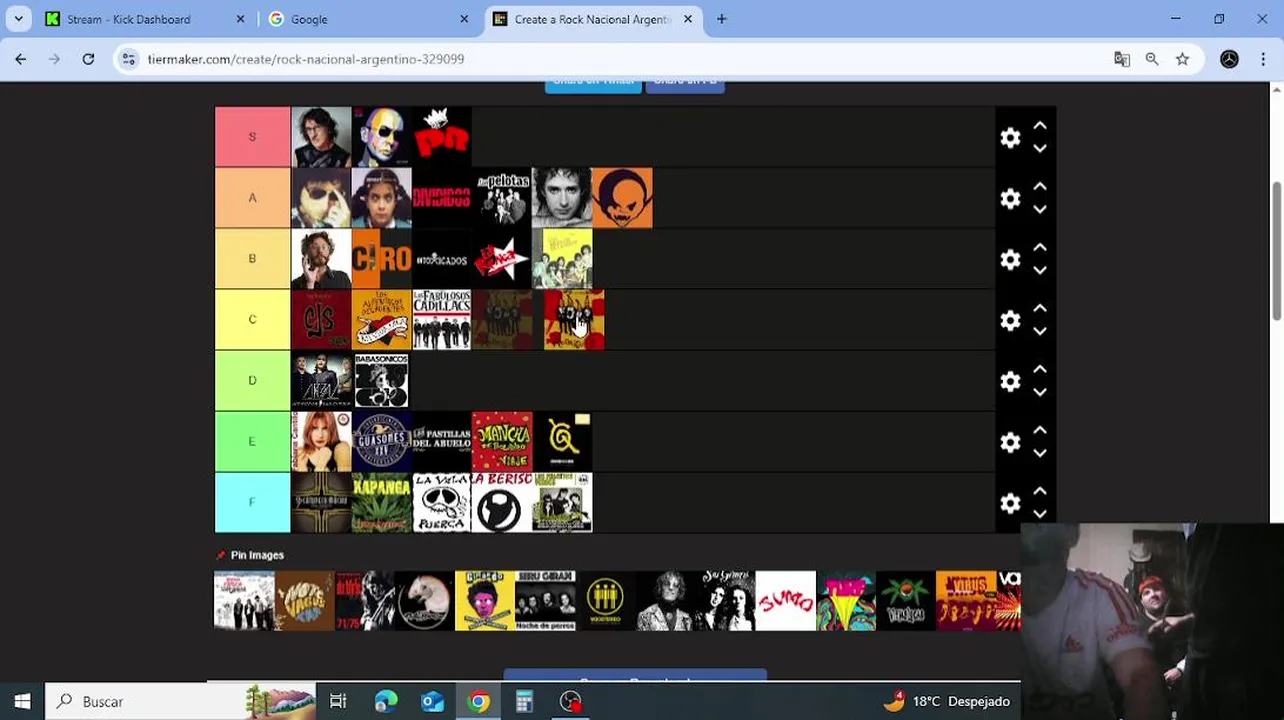Image resolution: width=1284 pixels, height=720 pixels.
Task: Move tier D row down
Action: [1040, 392]
